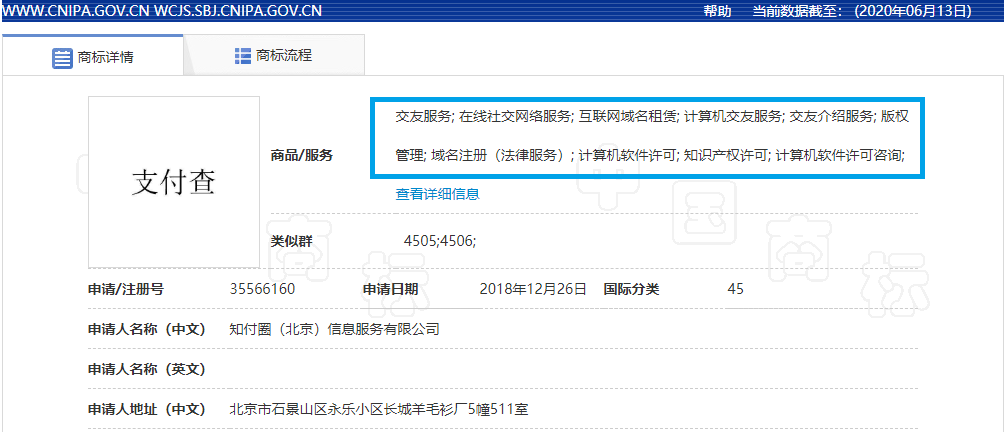Click the 支付查 trademark image
1006x432 pixels.
tap(174, 182)
